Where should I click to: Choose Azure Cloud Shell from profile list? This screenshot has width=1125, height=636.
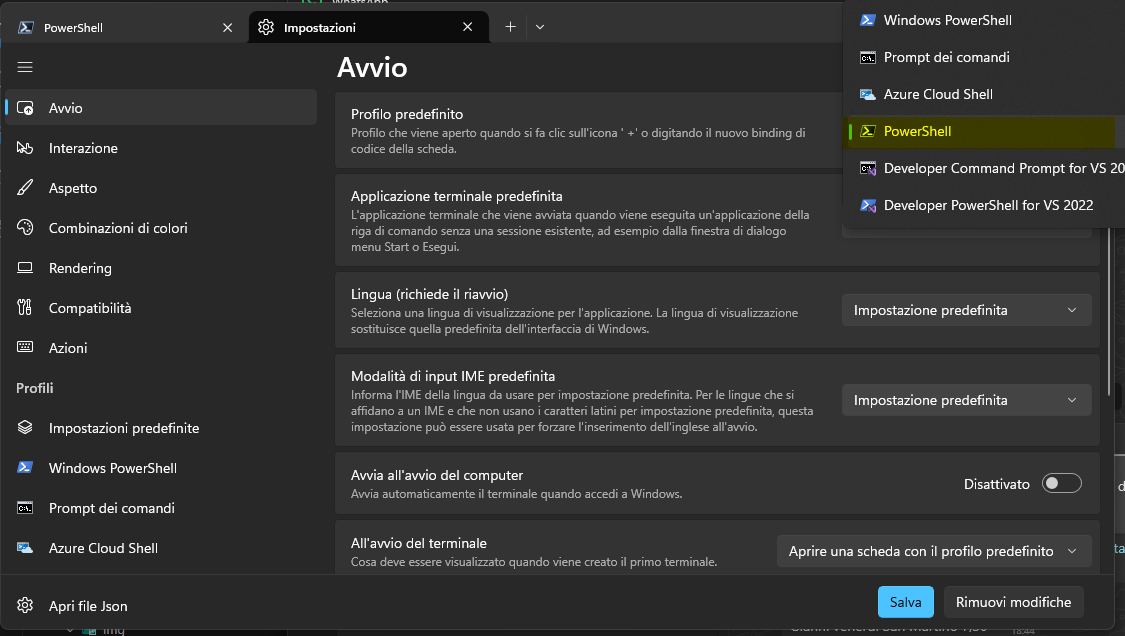pyautogui.click(x=937, y=94)
